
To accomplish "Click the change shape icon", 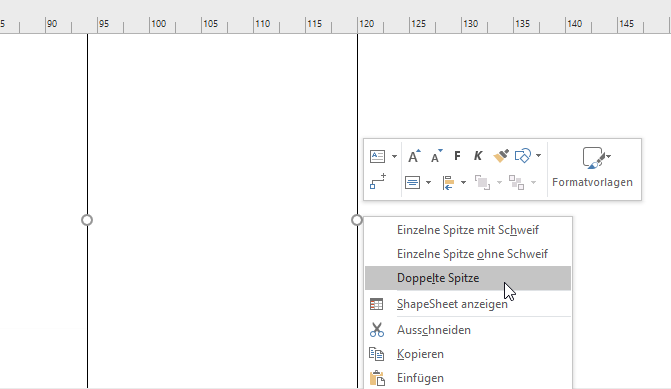I will pos(523,156).
